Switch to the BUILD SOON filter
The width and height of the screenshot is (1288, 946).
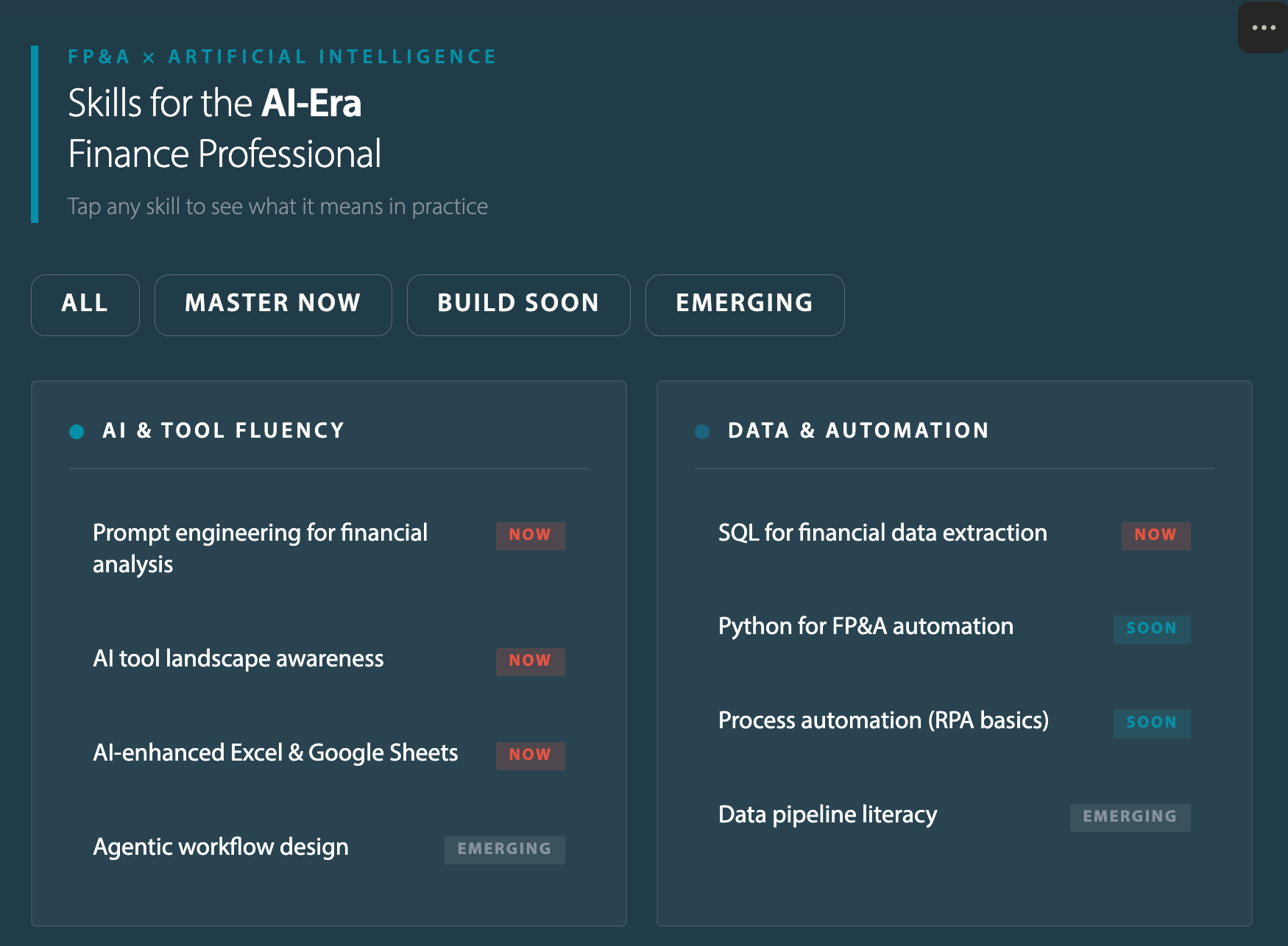pyautogui.click(x=518, y=305)
